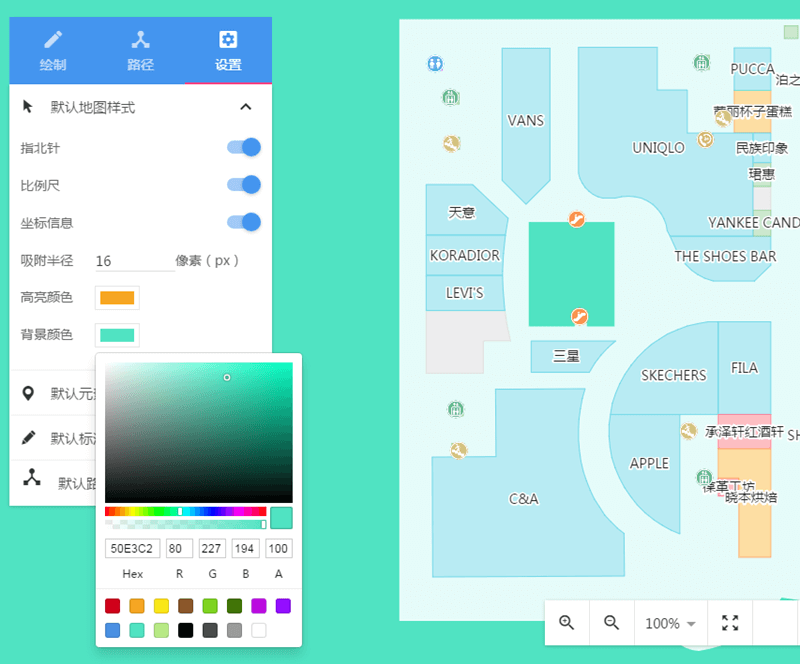The width and height of the screenshot is (800, 664).
Task: Toggle the 指北针 compass switch
Action: pyautogui.click(x=244, y=147)
